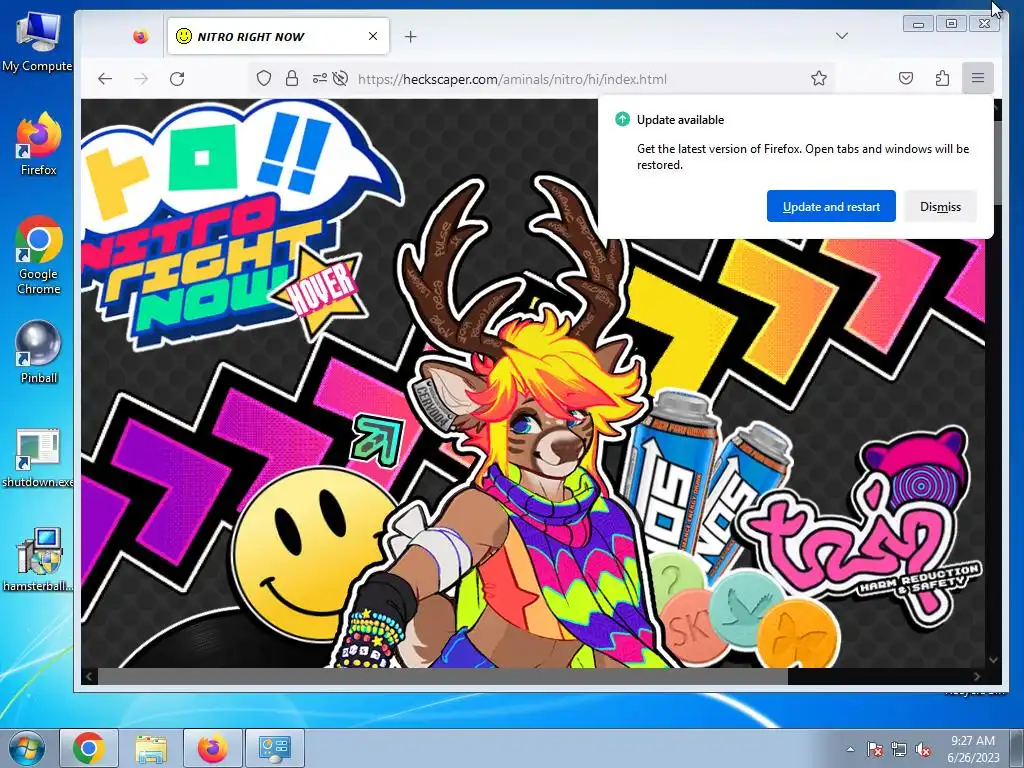View site security padlock info
The width and height of the screenshot is (1024, 768).
(292, 79)
